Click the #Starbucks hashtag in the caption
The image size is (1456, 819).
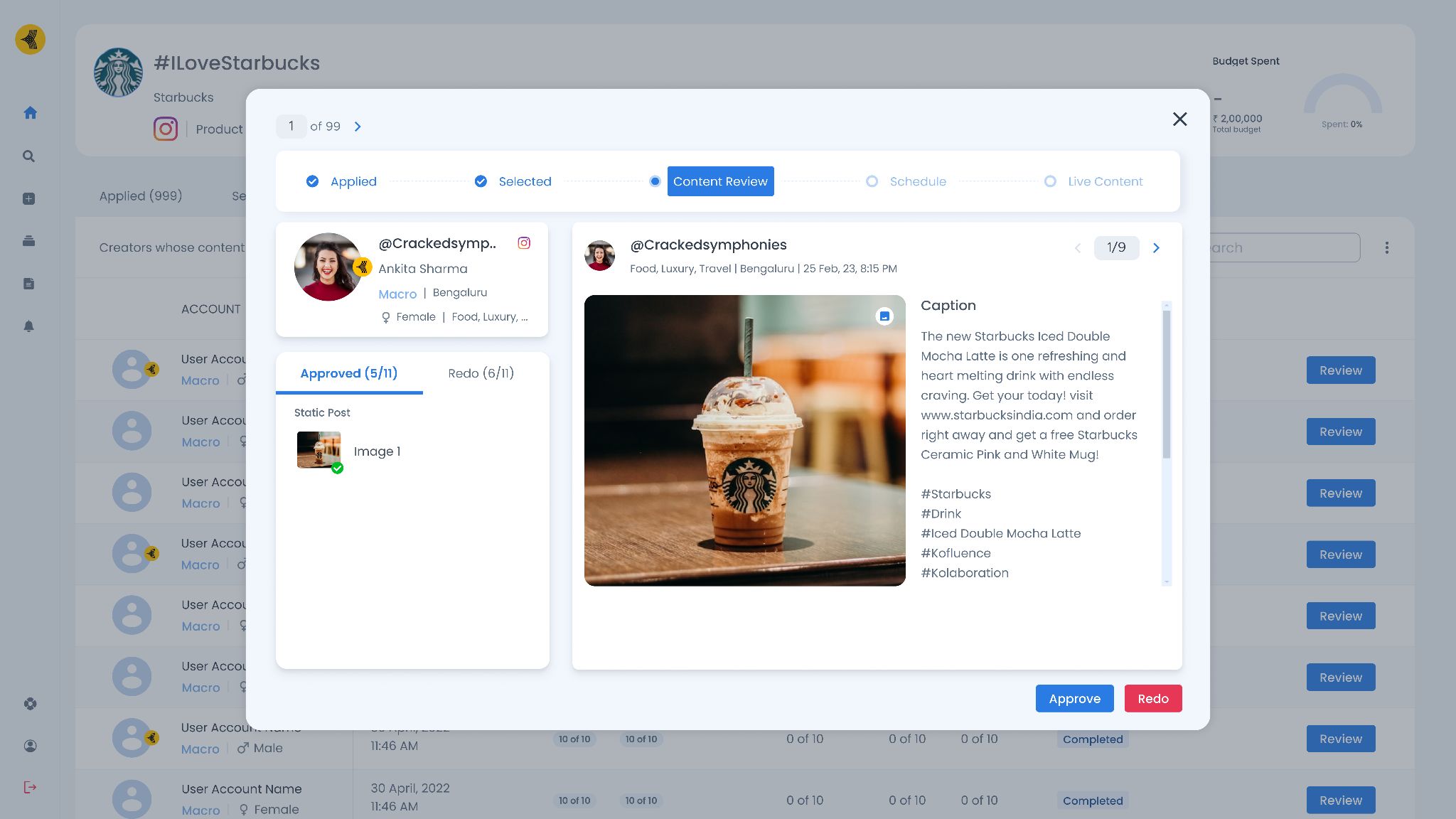pyautogui.click(x=955, y=494)
